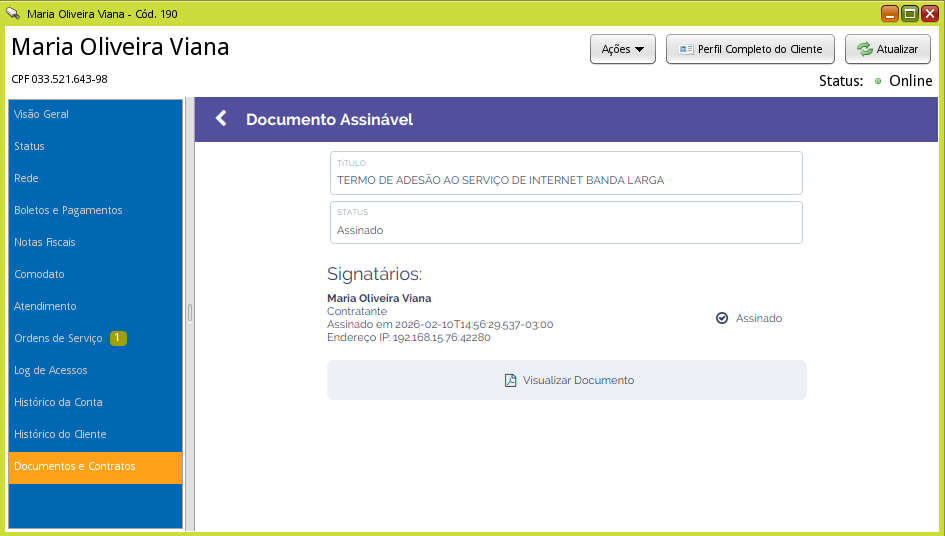
Task: Click the Título field
Action: click(x=566, y=173)
